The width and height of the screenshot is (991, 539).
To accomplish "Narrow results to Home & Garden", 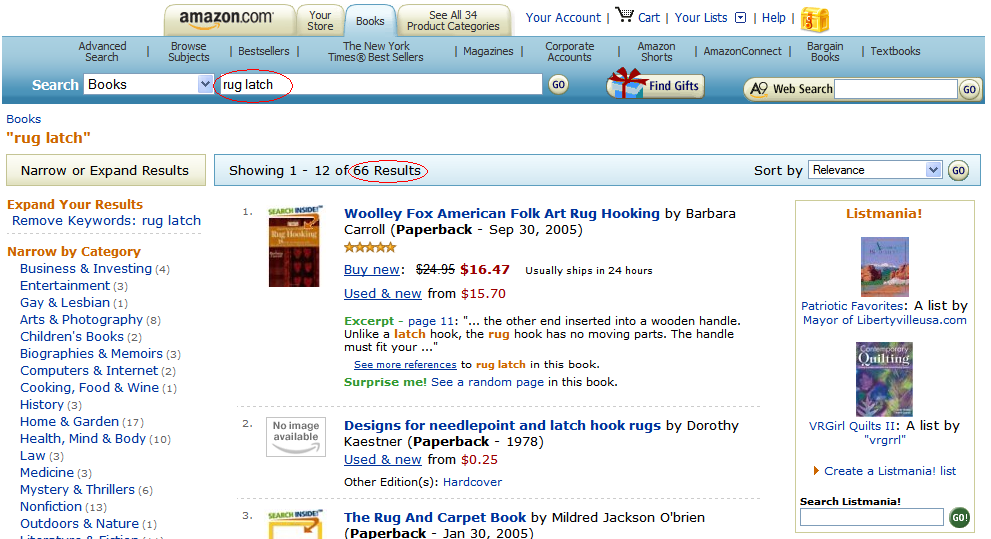I will point(69,422).
